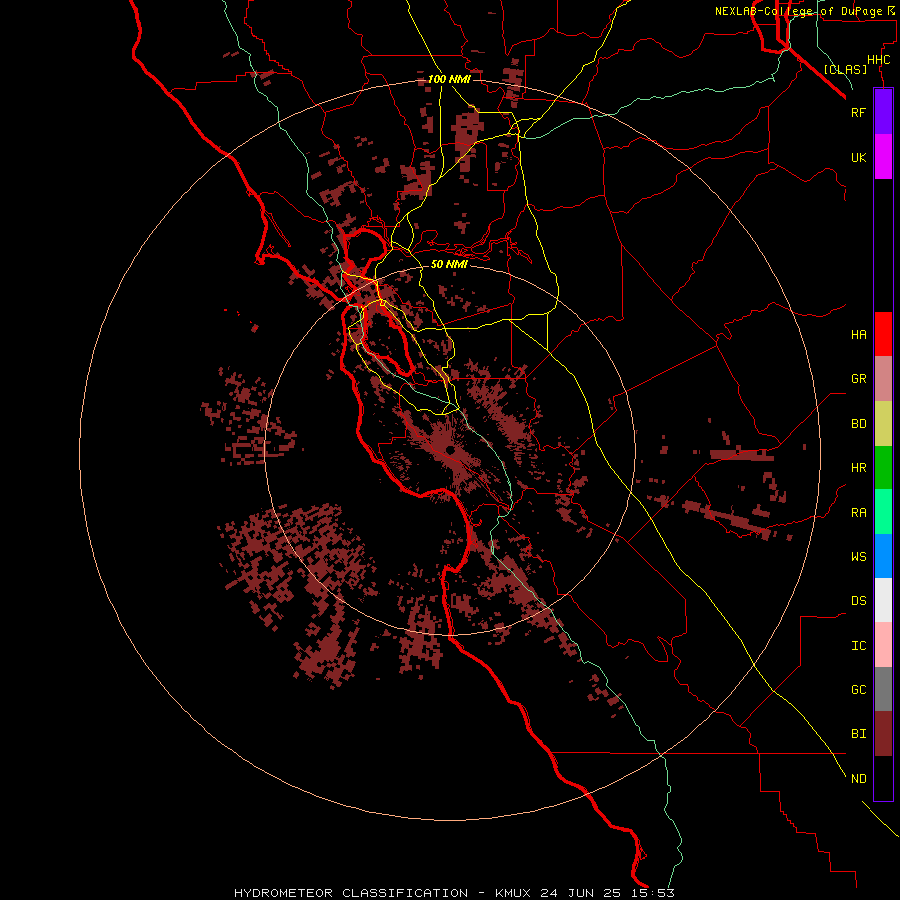Click the IC legend label
The width and height of the screenshot is (900, 900).
click(x=858, y=646)
